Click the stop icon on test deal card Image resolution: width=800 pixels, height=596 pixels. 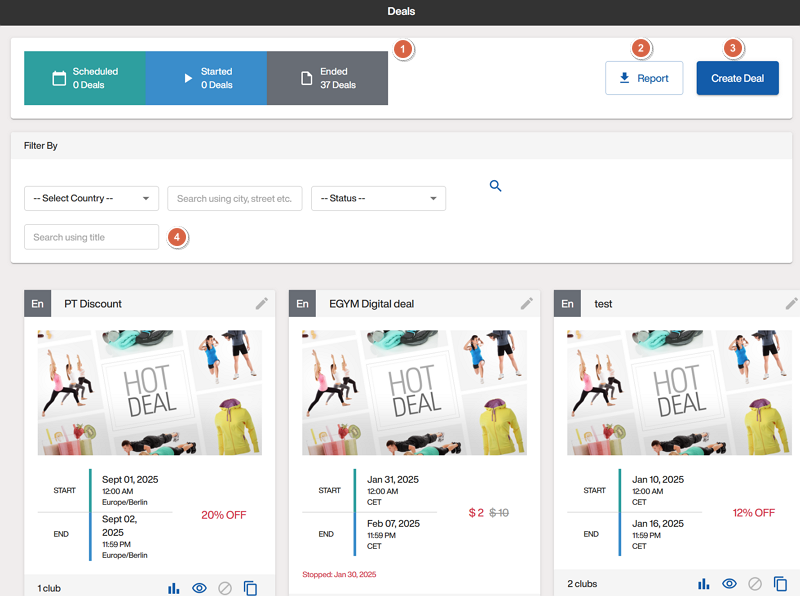(x=755, y=584)
